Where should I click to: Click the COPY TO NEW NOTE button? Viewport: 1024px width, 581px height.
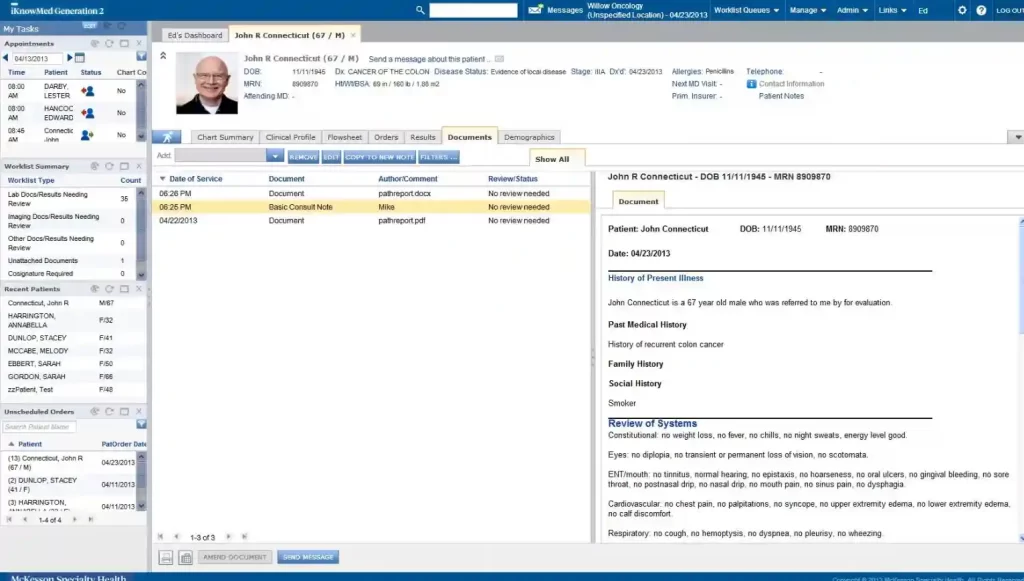[380, 156]
